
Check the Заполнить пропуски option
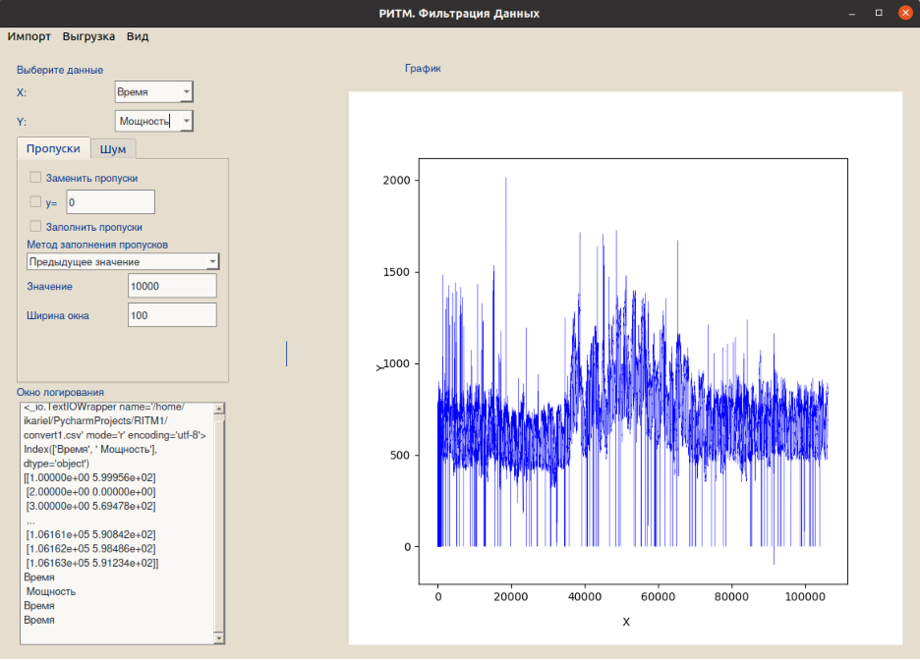coord(36,226)
